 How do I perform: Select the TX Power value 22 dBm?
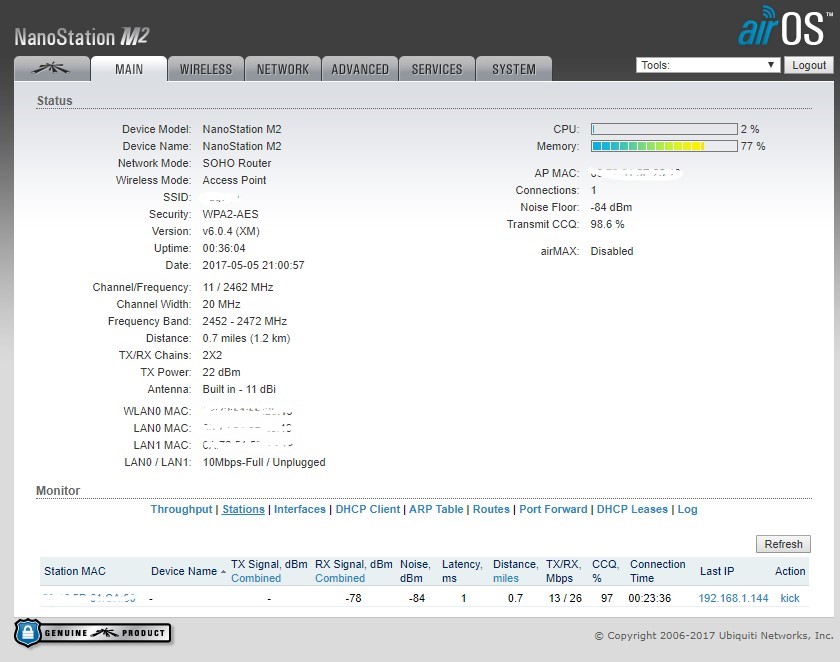221,372
